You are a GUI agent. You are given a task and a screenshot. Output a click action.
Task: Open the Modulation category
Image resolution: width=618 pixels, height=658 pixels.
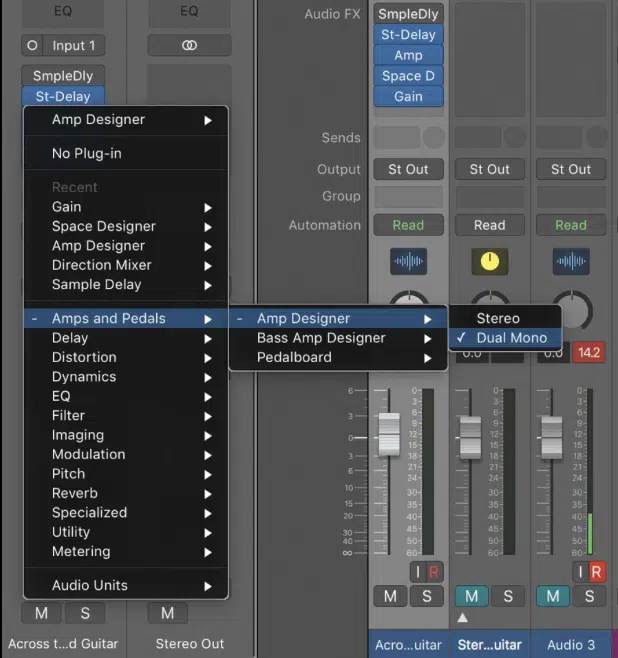[126, 454]
